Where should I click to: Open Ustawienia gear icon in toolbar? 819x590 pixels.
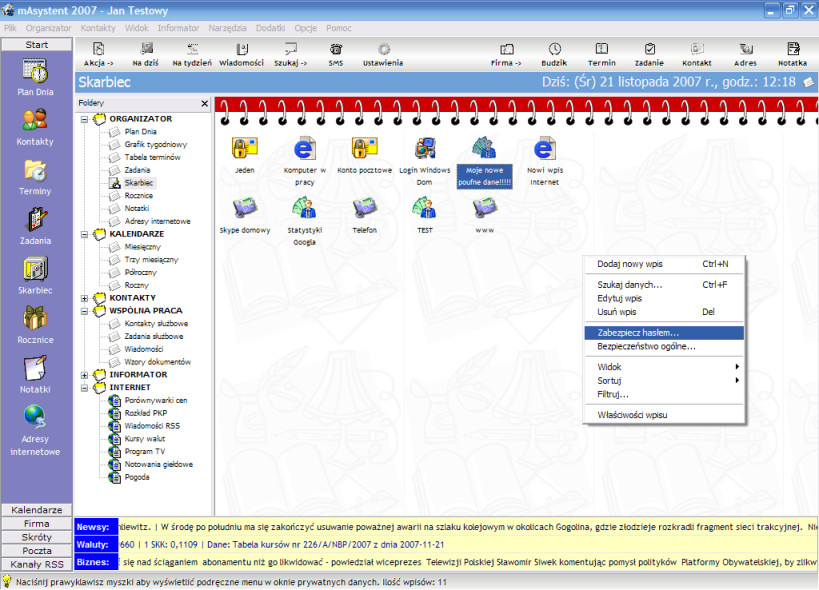point(383,49)
